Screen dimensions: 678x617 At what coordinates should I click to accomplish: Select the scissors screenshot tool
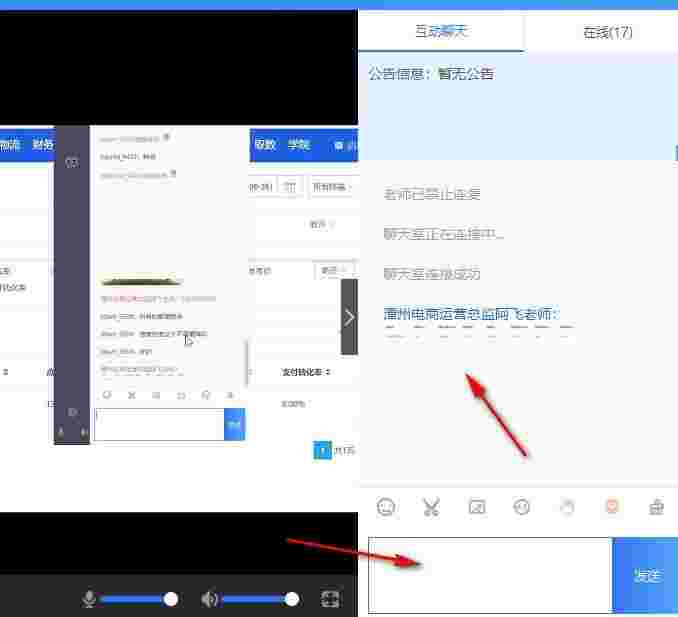(x=431, y=507)
